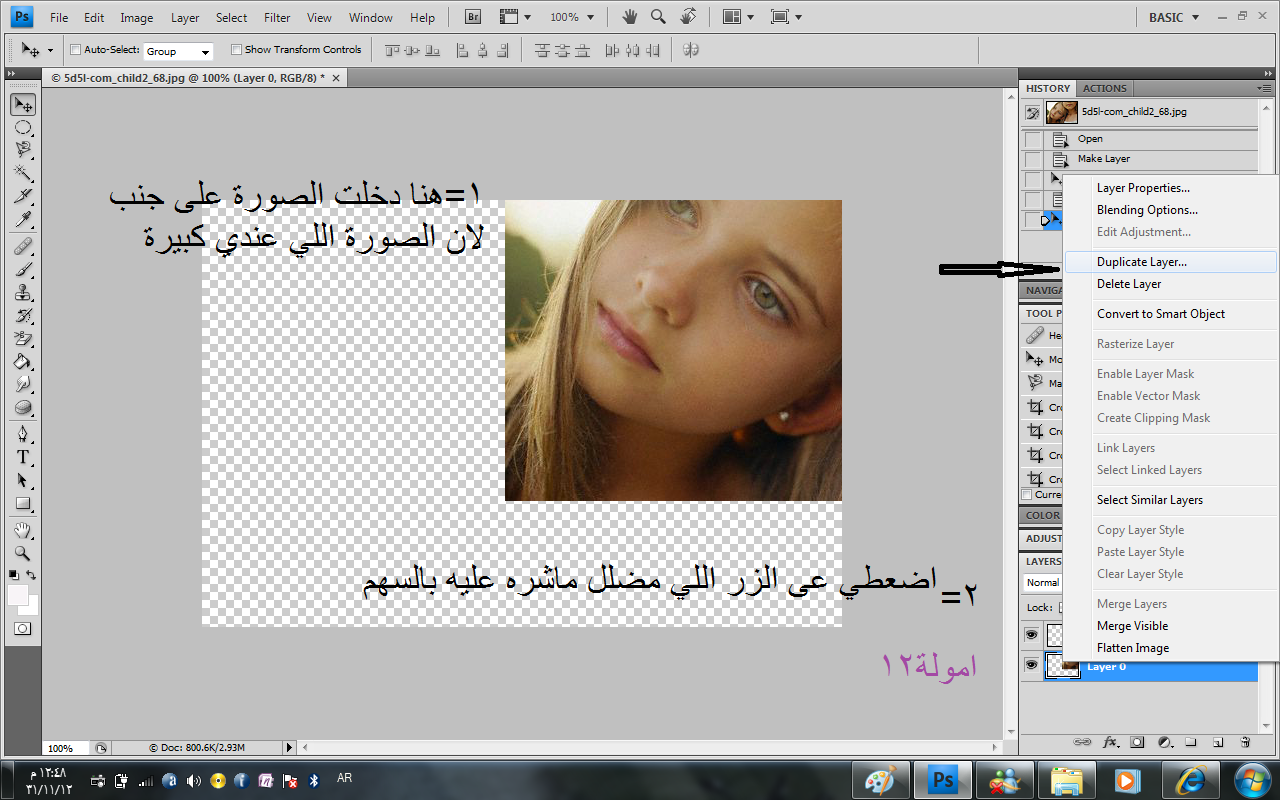Screen dimensions: 1280x800
Task: Enable the Auto-Select checkbox
Action: point(75,50)
